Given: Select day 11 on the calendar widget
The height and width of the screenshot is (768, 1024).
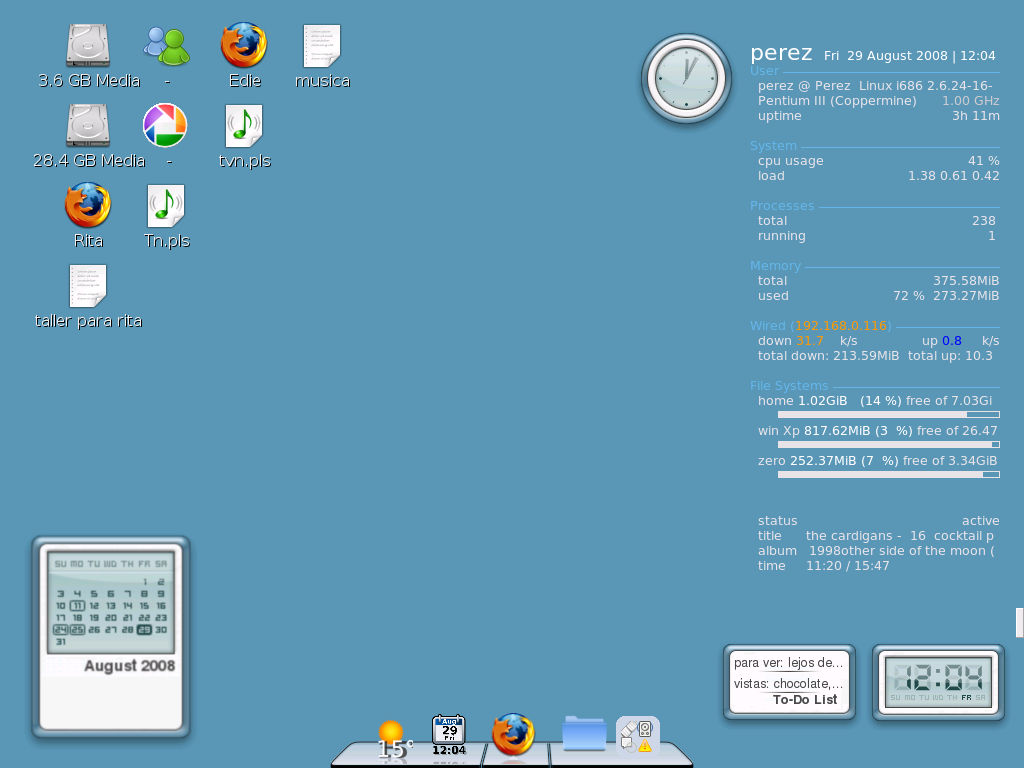Looking at the screenshot, I should [77, 605].
